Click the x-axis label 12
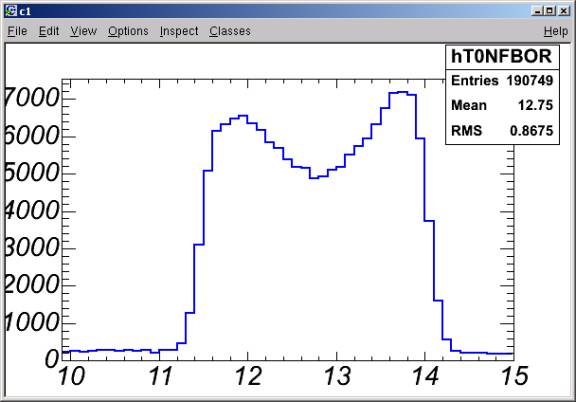Viewport: 576px width, 402px height. point(248,376)
